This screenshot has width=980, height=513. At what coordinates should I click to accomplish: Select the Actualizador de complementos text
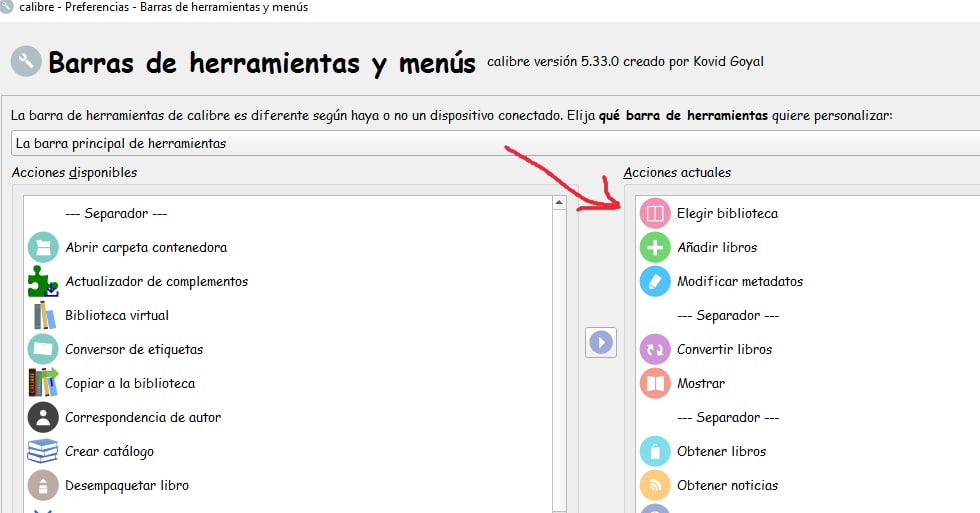pos(156,281)
